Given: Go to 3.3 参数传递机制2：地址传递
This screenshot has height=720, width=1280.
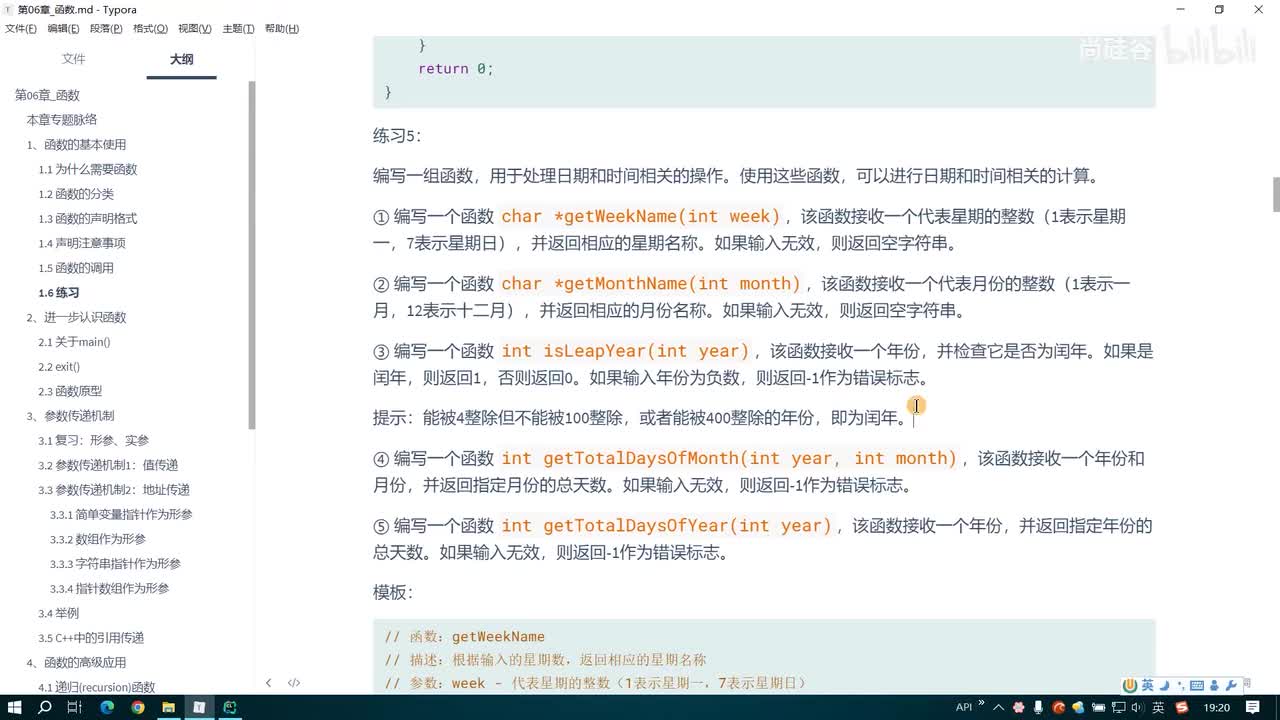Looking at the screenshot, I should click(x=114, y=490).
